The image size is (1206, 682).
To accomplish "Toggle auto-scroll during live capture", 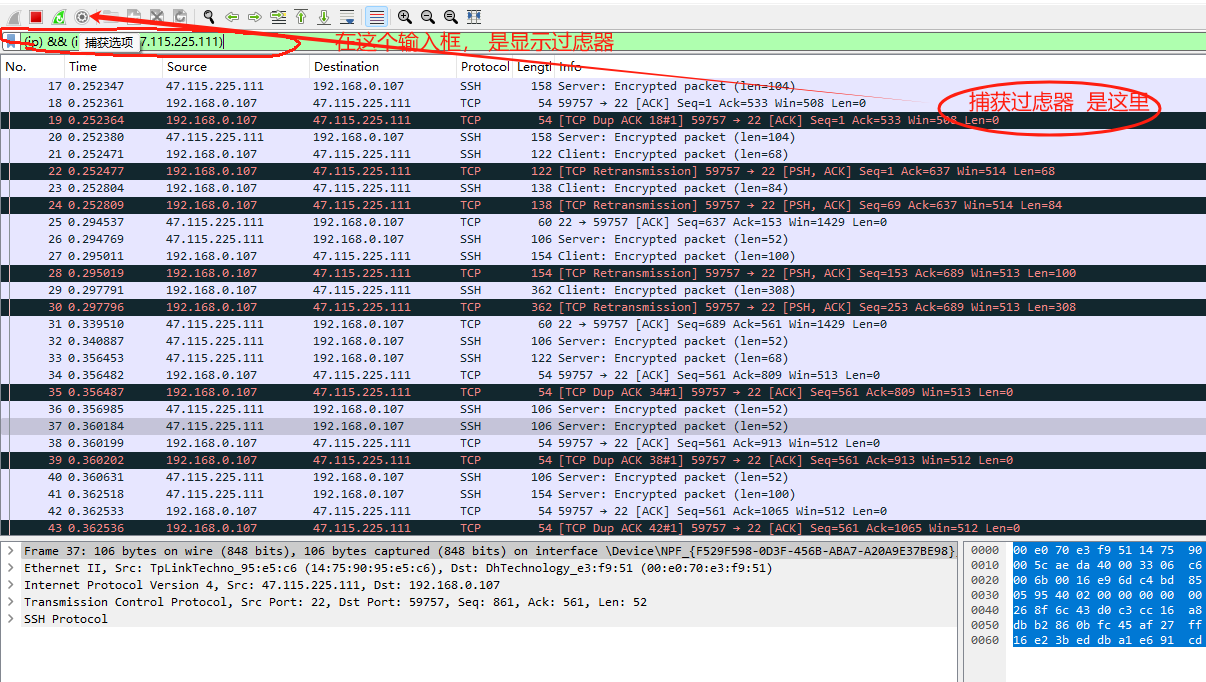I will click(347, 17).
